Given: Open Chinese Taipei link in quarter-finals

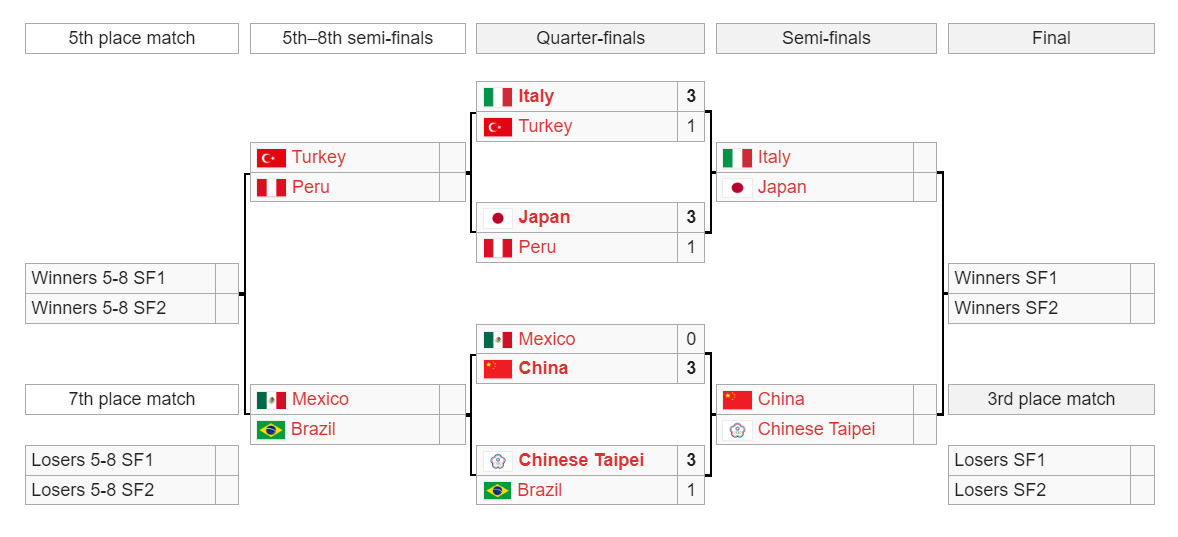Looking at the screenshot, I should click(x=581, y=460).
